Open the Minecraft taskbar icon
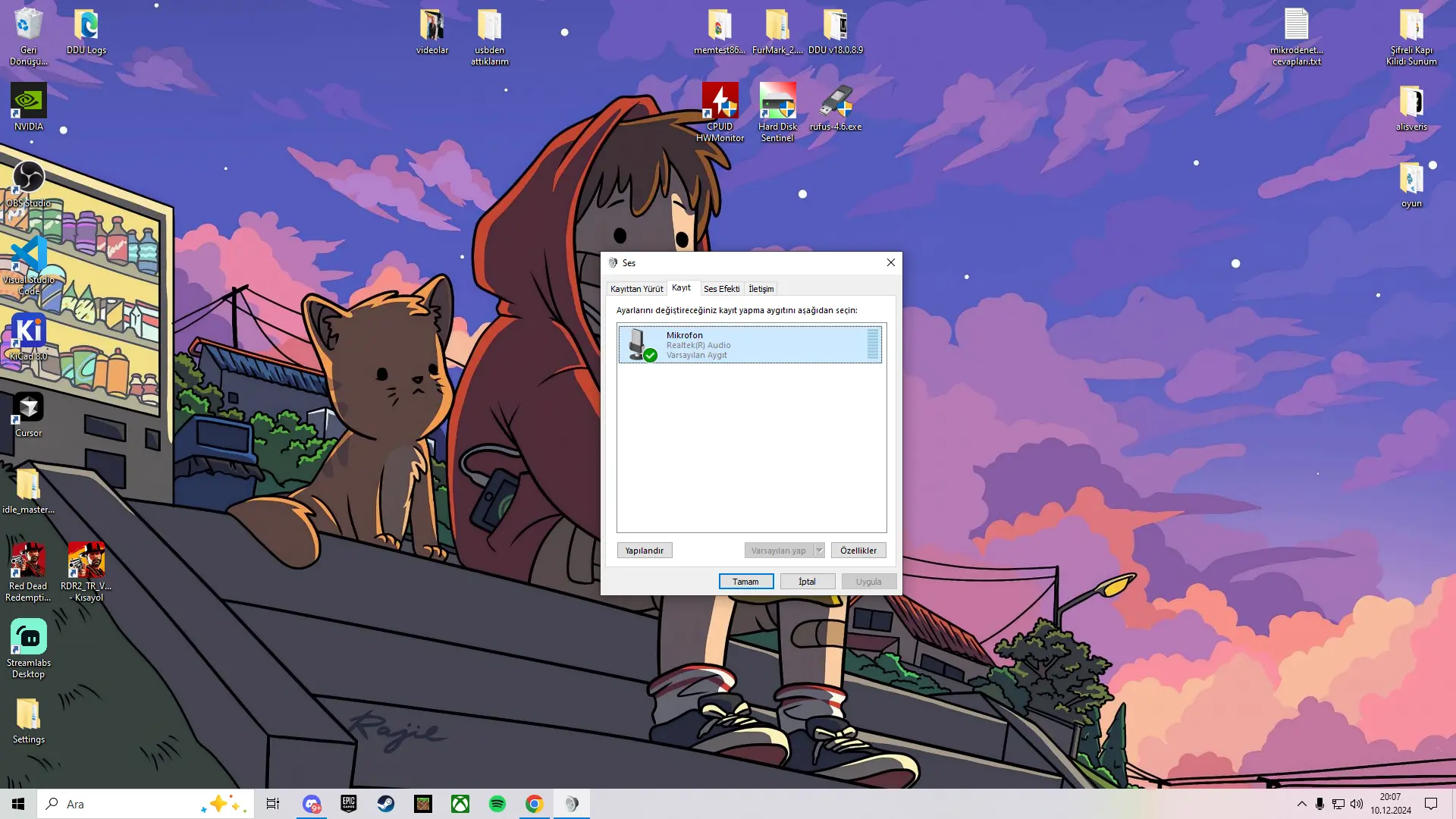Screen dimensions: 1456x819 tap(423, 804)
